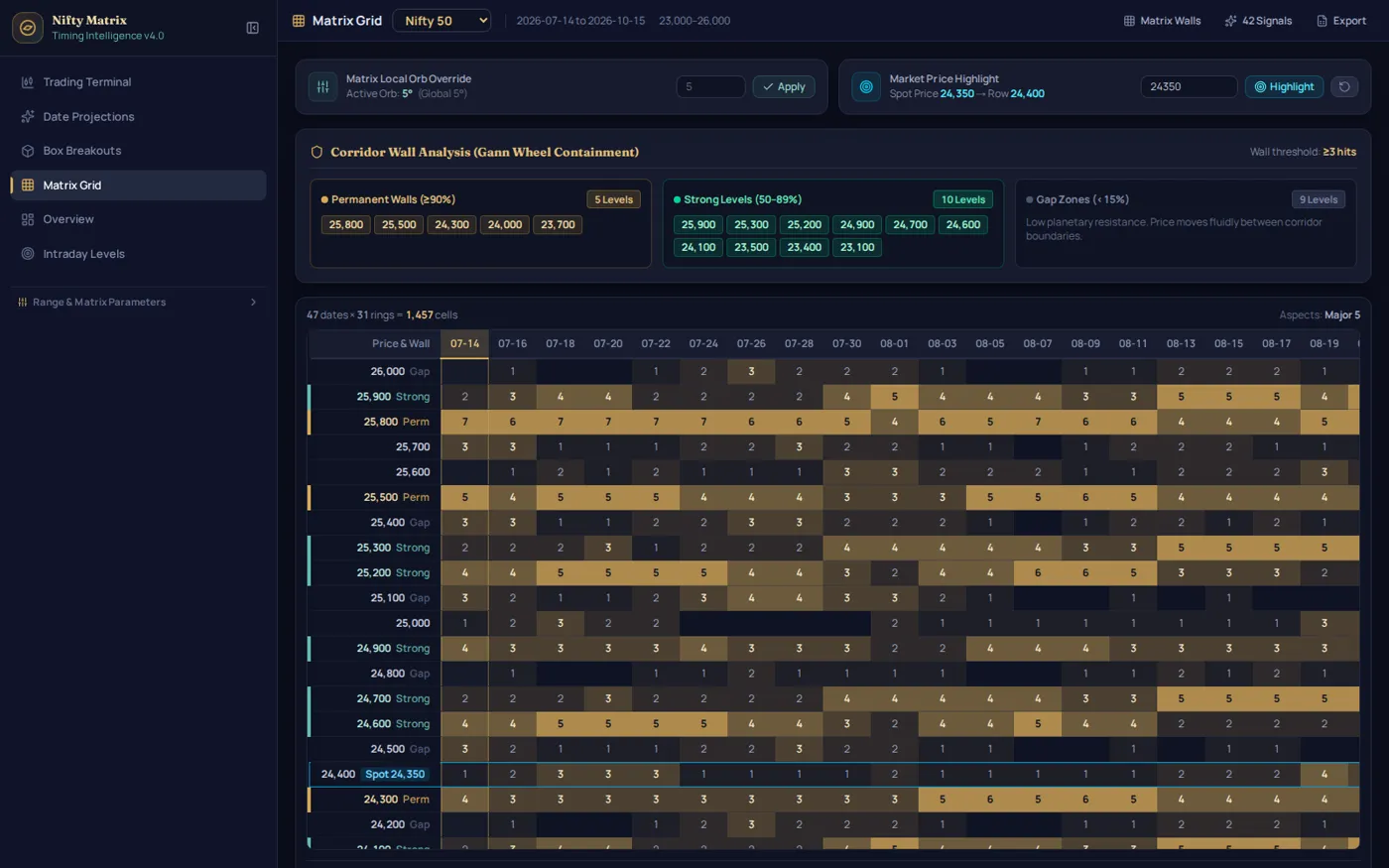This screenshot has height=868, width=1389.
Task: Click the Corridor Wall Analysis shield icon
Action: [x=316, y=152]
